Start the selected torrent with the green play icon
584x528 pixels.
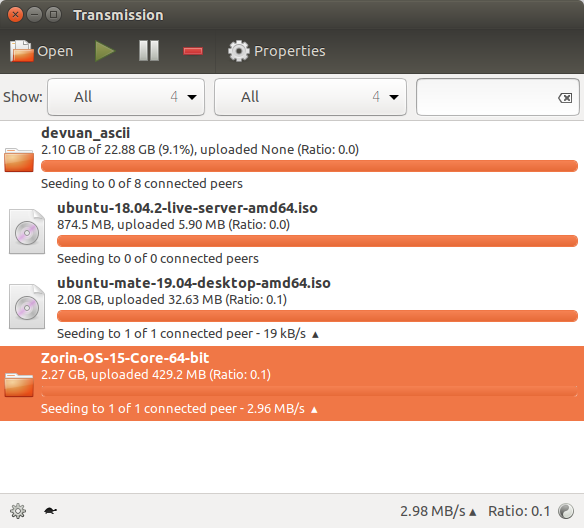(x=105, y=51)
